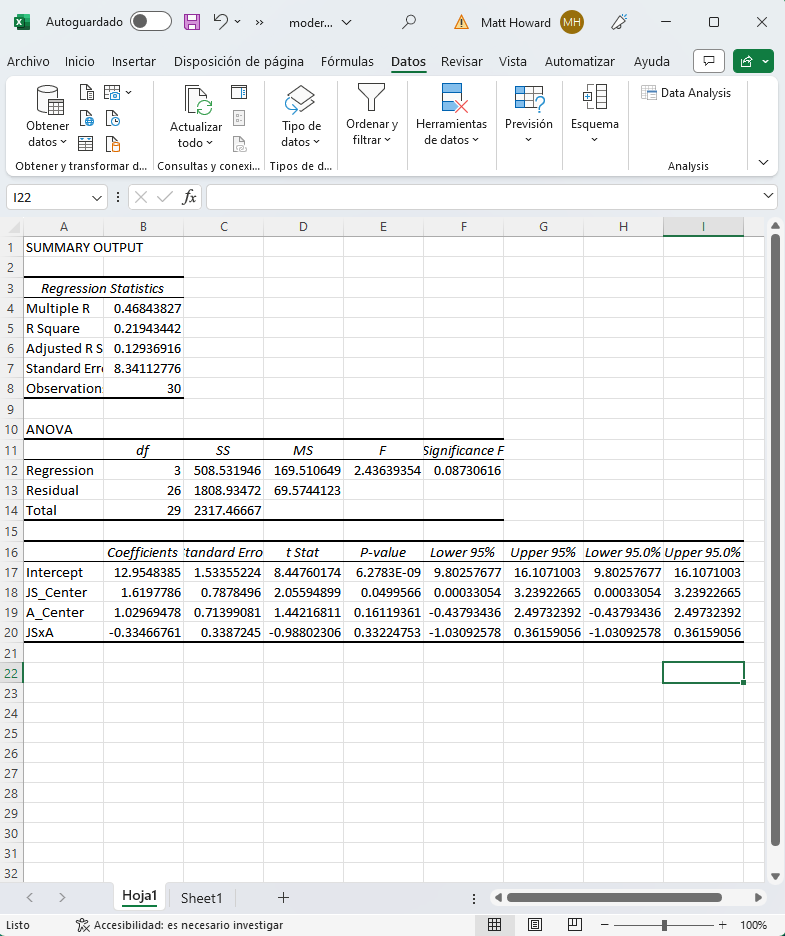Screen dimensions: 785x936
Task: Select cell A1 SUMMARY OUTPUT
Action: (x=63, y=248)
